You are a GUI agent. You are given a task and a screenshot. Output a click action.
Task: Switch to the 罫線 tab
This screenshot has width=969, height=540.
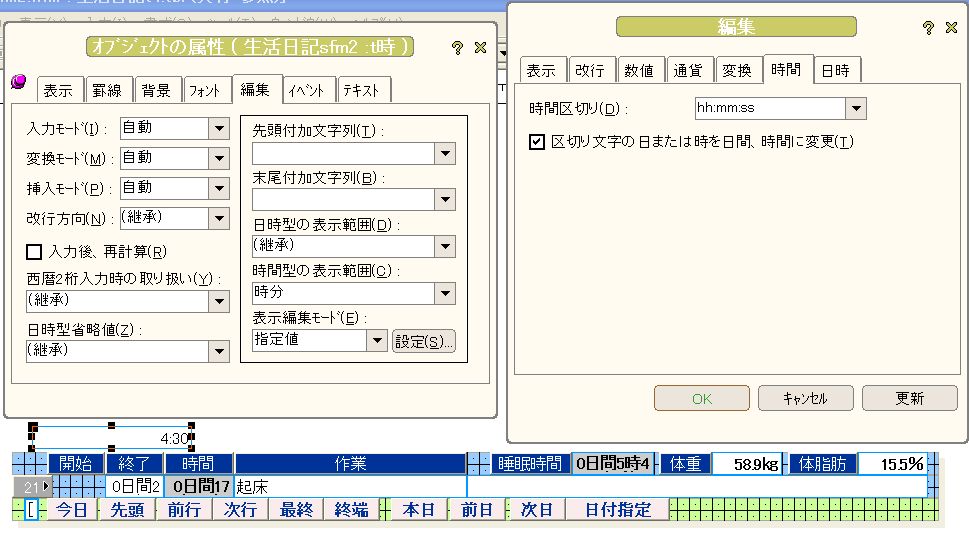[107, 90]
